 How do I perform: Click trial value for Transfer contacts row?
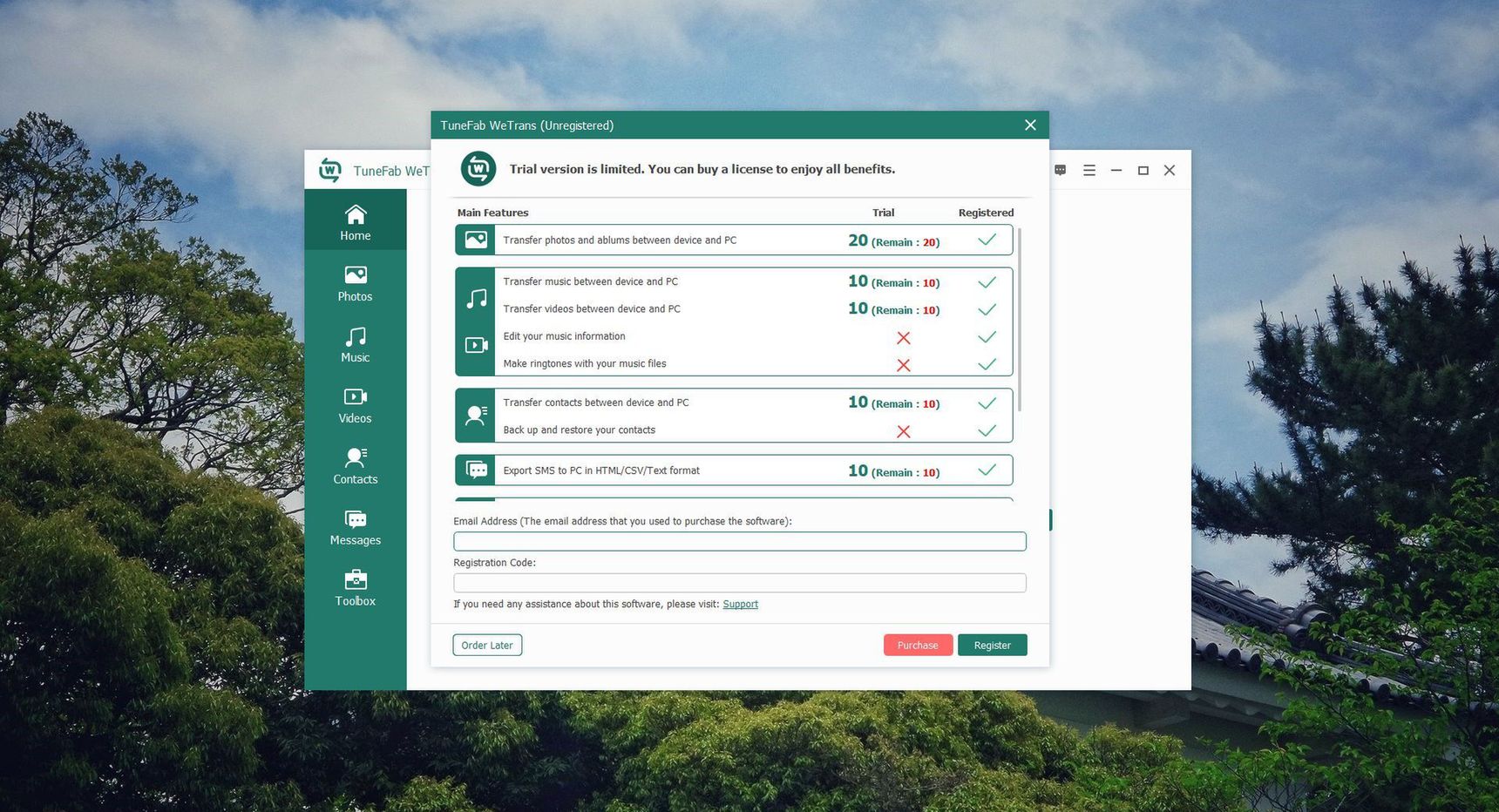click(x=894, y=403)
